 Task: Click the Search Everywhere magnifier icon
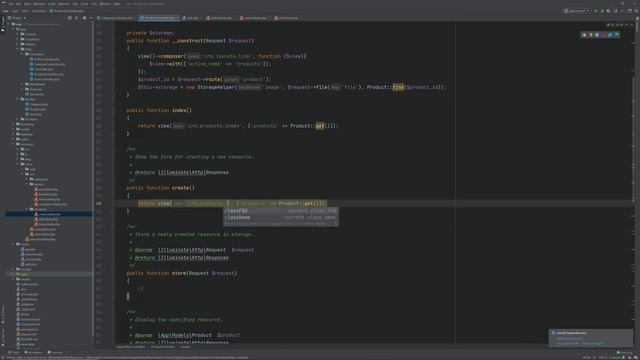636,11
